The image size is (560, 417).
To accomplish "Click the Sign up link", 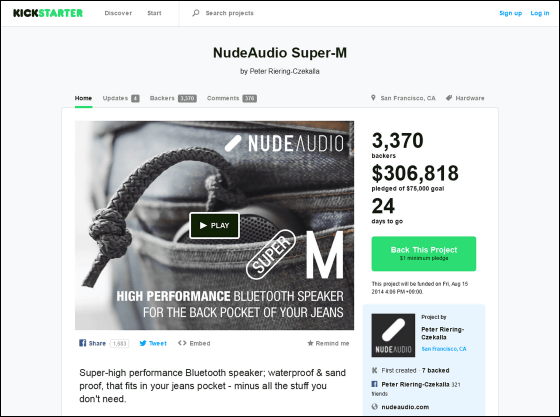I will coord(510,13).
